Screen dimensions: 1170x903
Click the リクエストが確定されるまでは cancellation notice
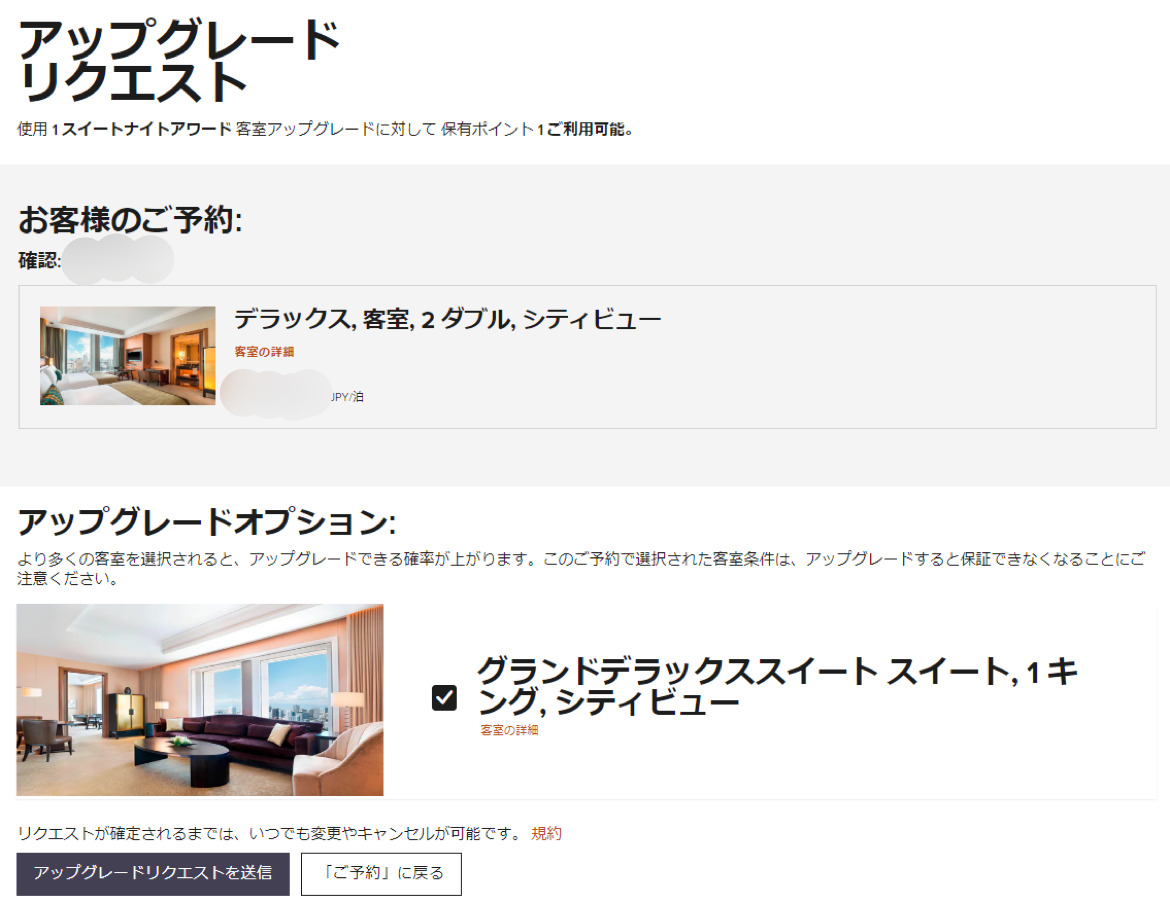point(270,833)
